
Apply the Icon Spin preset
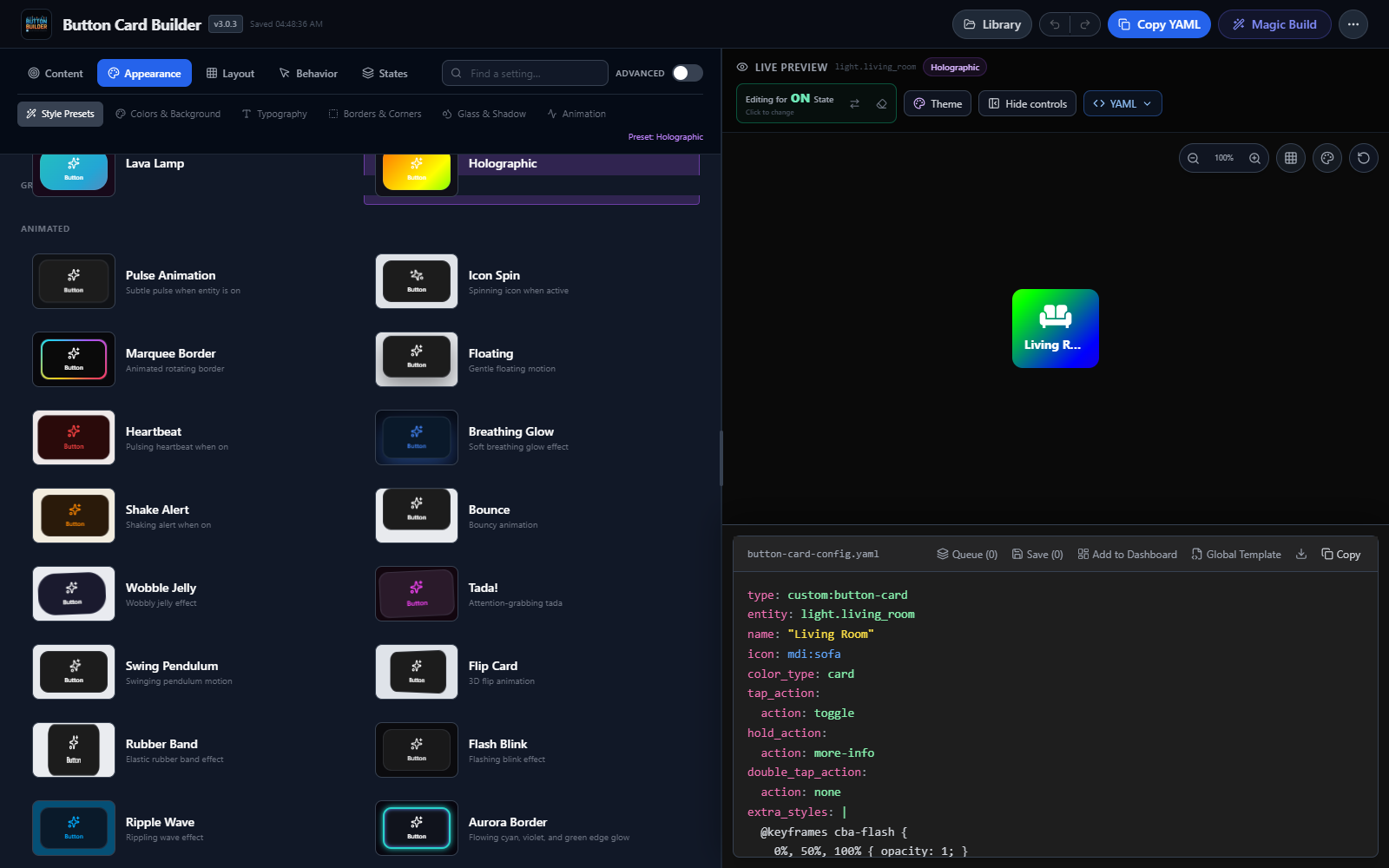coord(531,281)
